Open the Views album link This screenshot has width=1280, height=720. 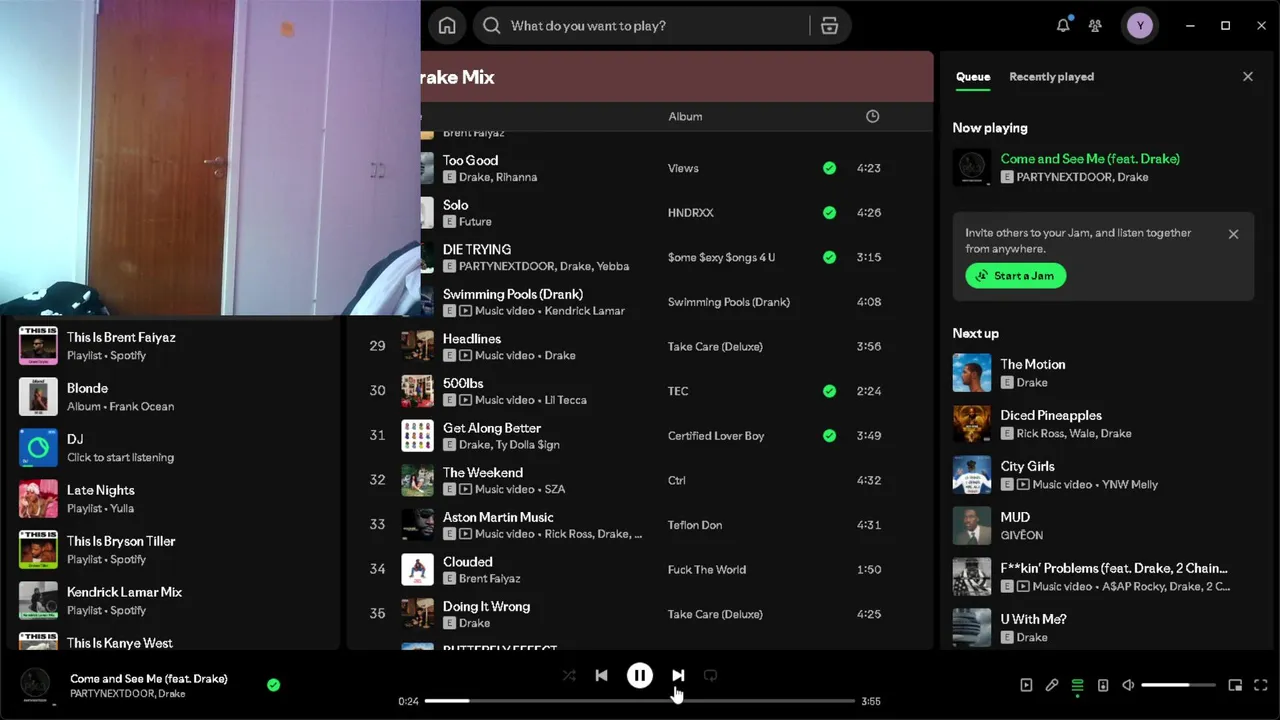(683, 168)
